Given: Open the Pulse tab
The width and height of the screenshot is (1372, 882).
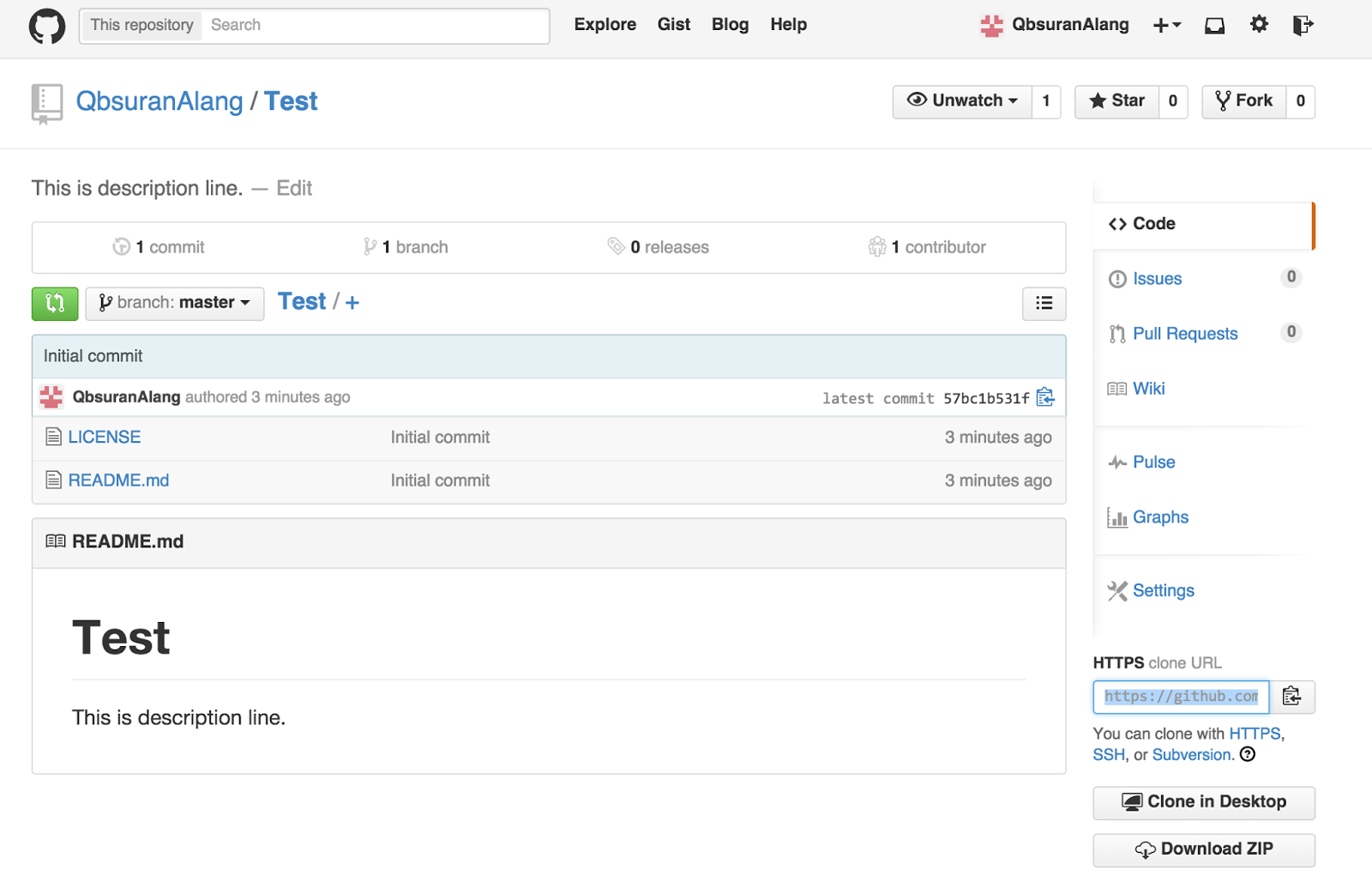Looking at the screenshot, I should point(1153,462).
